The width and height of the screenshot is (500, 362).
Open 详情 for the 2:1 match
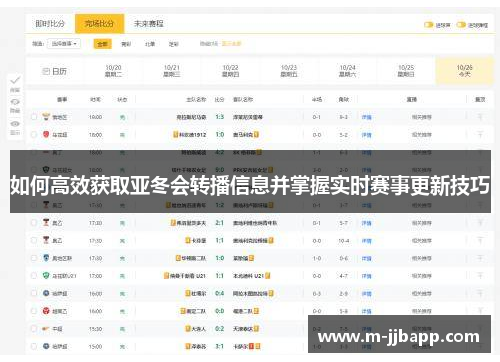point(366,223)
